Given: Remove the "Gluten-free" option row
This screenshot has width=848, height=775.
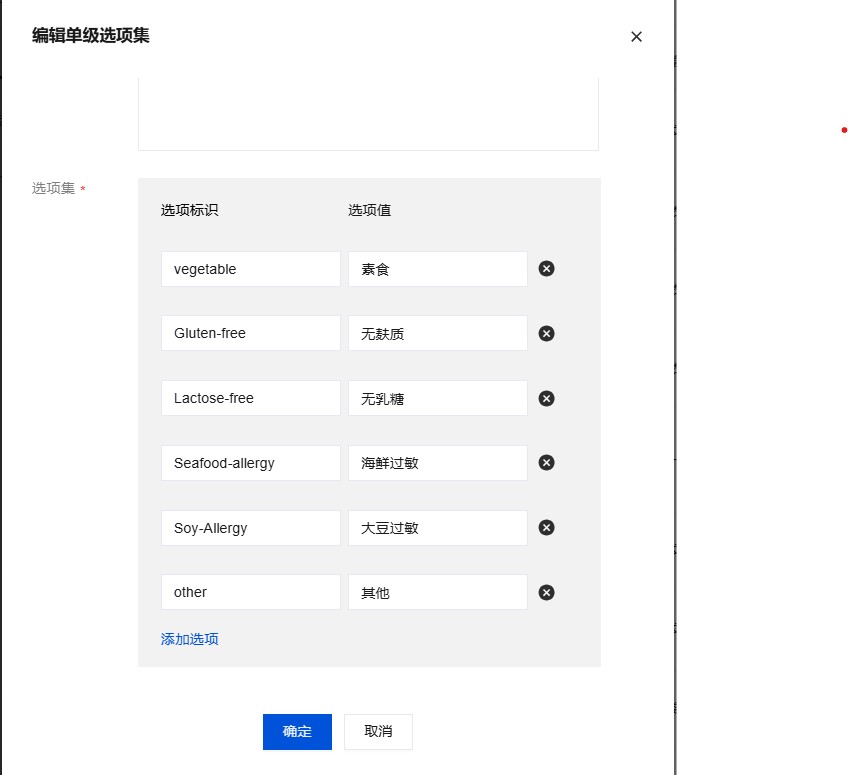Looking at the screenshot, I should point(546,333).
